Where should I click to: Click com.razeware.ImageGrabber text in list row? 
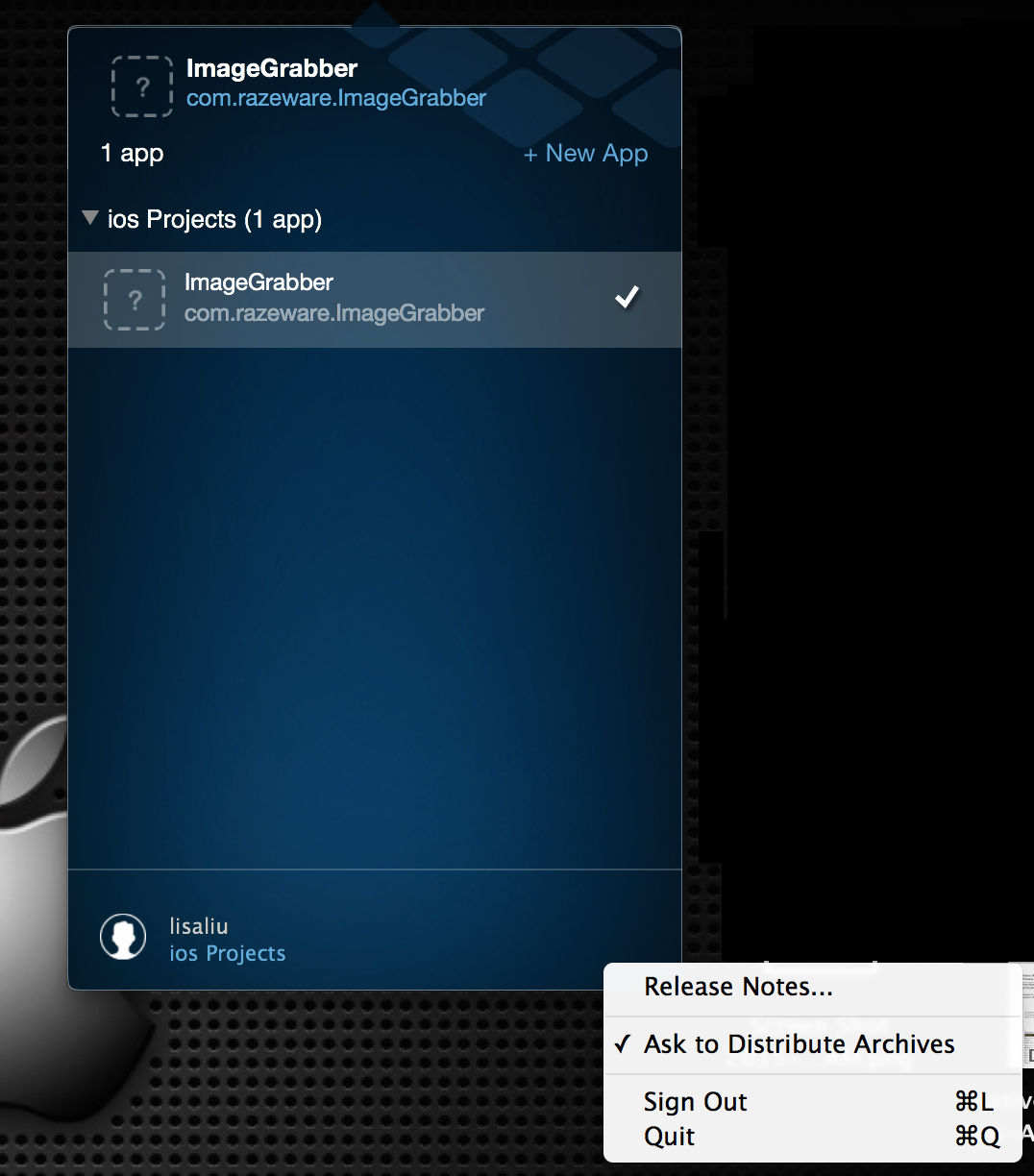pos(334,313)
